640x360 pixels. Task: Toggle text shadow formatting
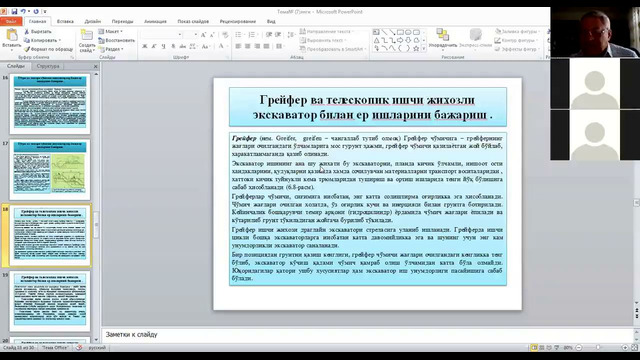(x=173, y=47)
